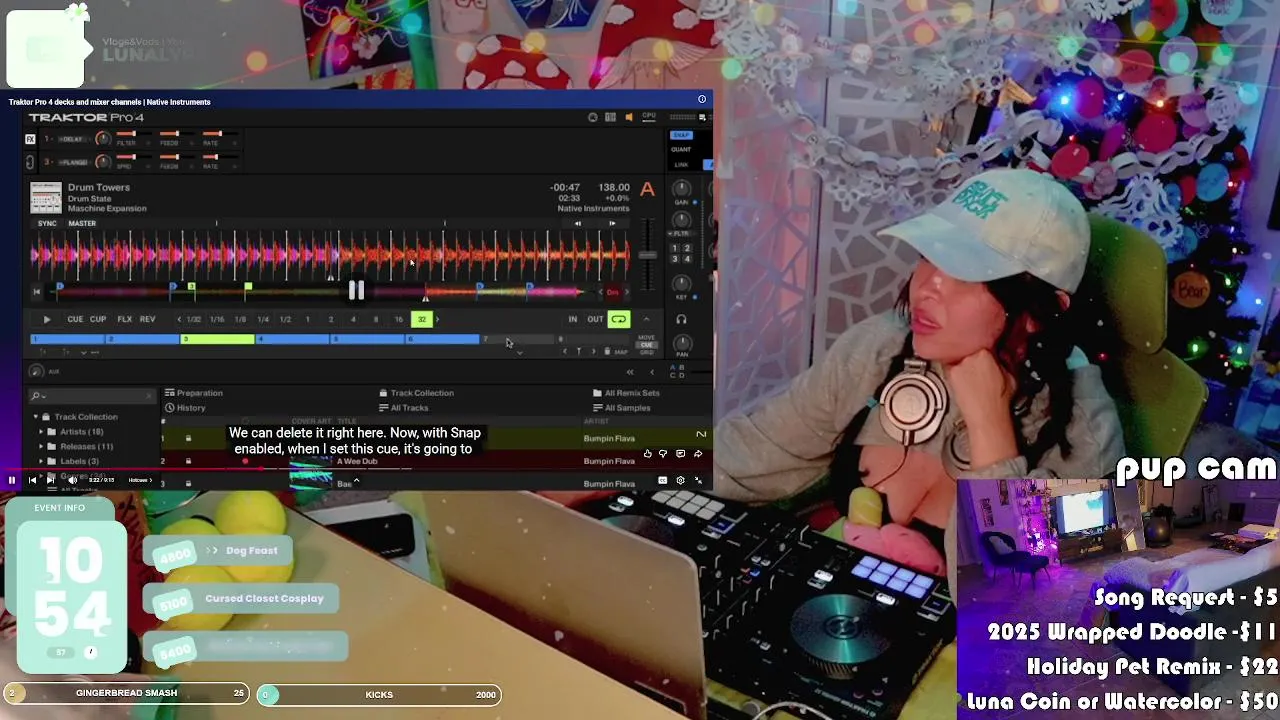1280x720 pixels.
Task: Open the FLANGER effect dropdown
Action: click(x=73, y=162)
